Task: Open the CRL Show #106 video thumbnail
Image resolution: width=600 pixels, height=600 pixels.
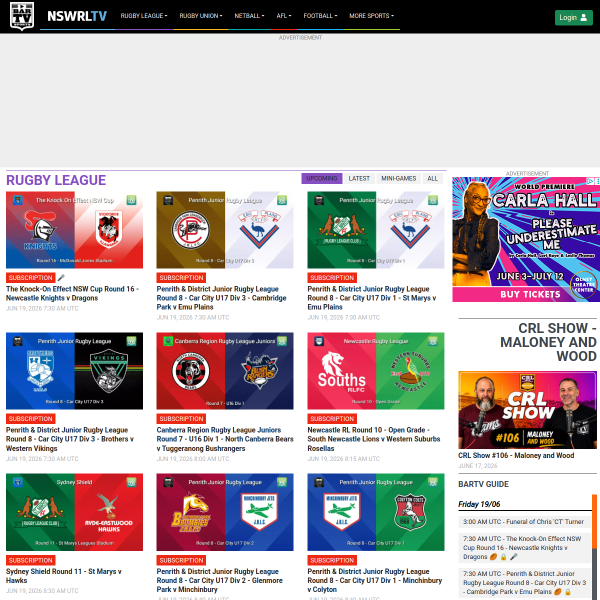Action: [x=527, y=410]
